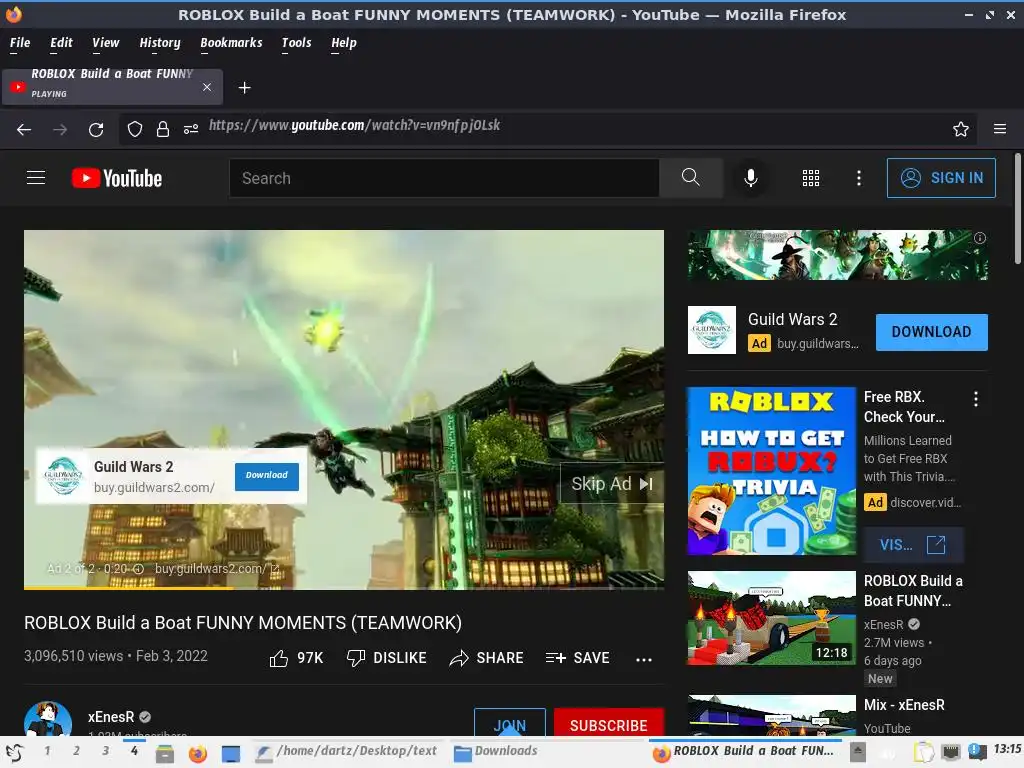Start voice search with the microphone icon
Image resolution: width=1024 pixels, height=768 pixels.
pyautogui.click(x=751, y=178)
